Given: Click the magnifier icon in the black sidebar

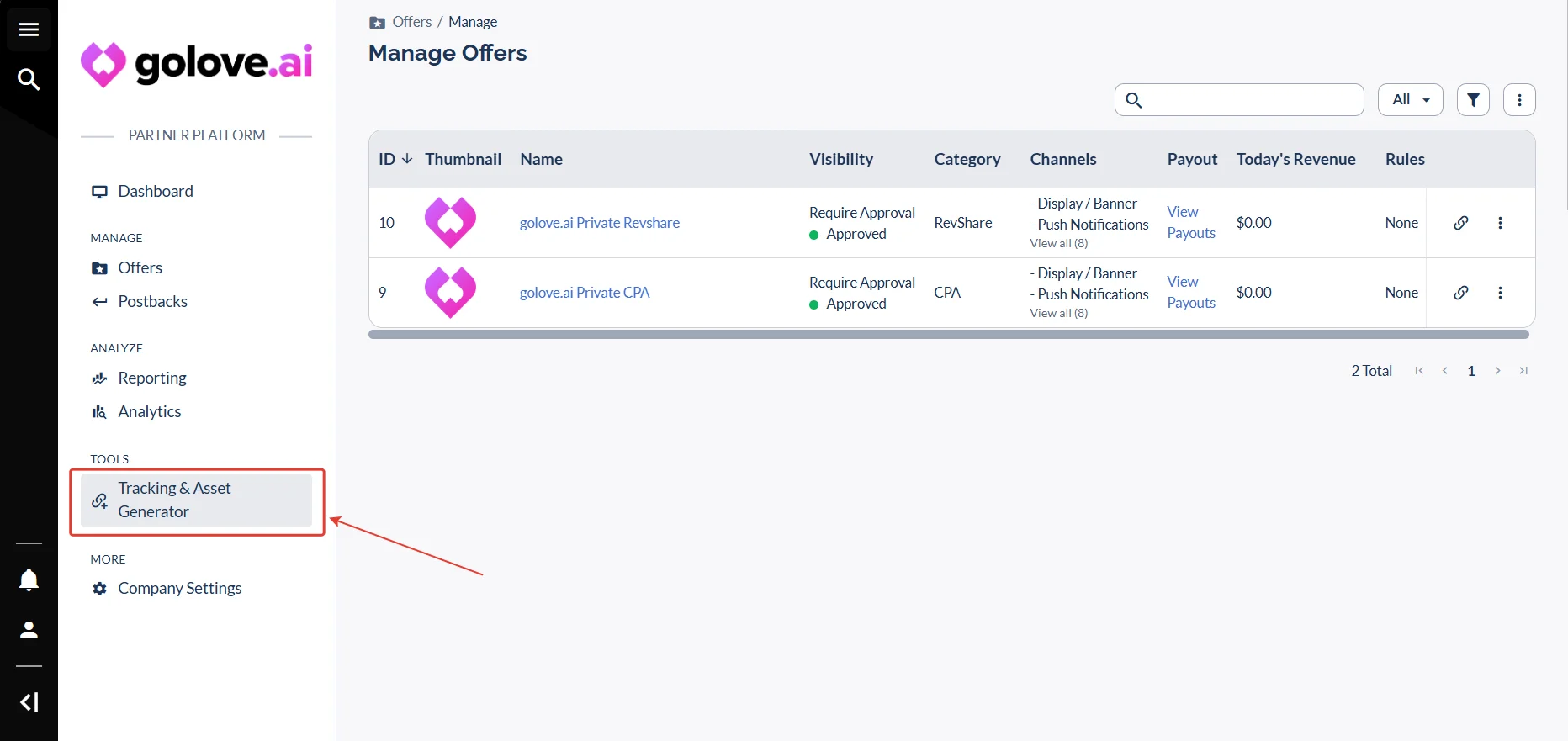Looking at the screenshot, I should (29, 80).
